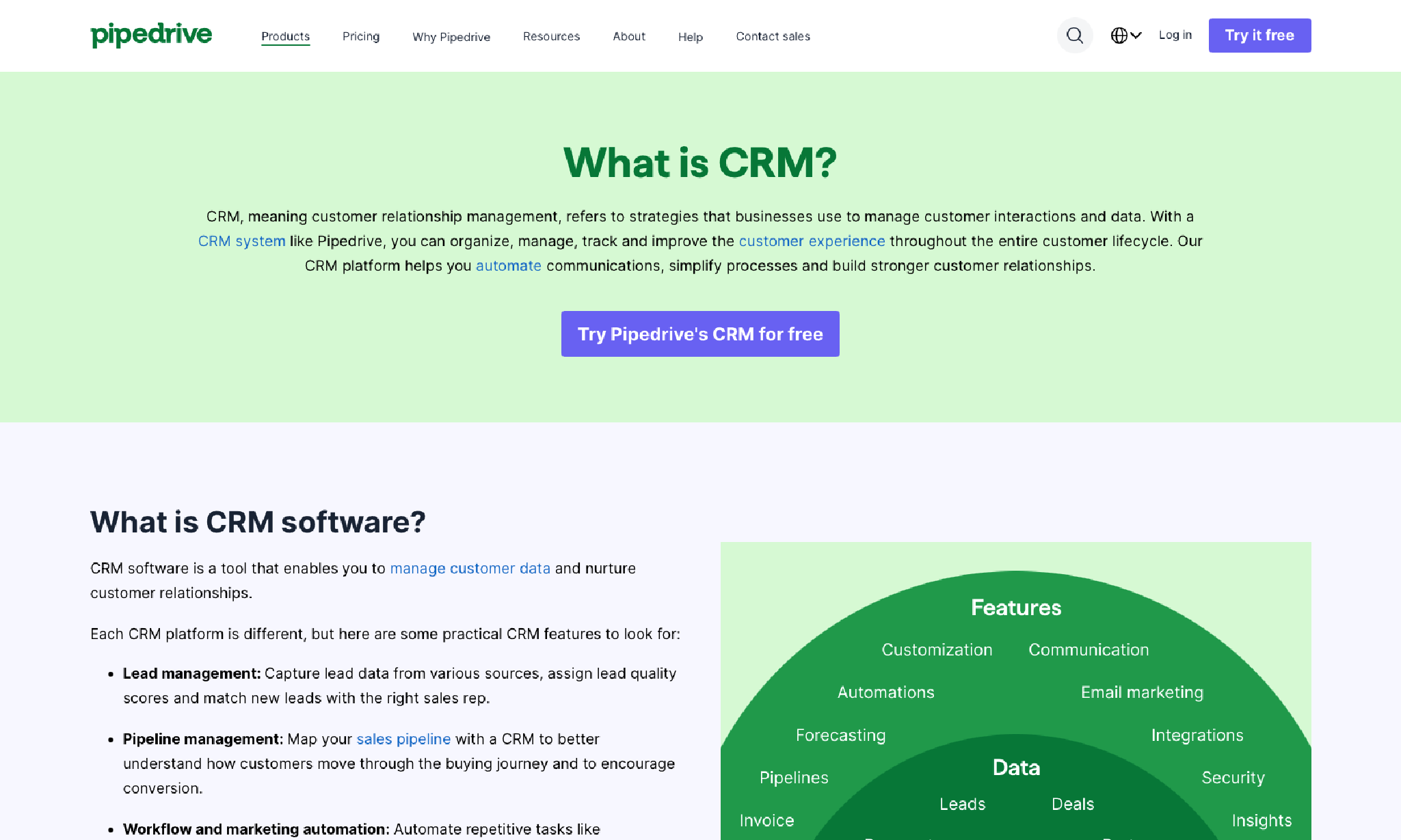
Task: Open the Products menu
Action: pyautogui.click(x=285, y=36)
